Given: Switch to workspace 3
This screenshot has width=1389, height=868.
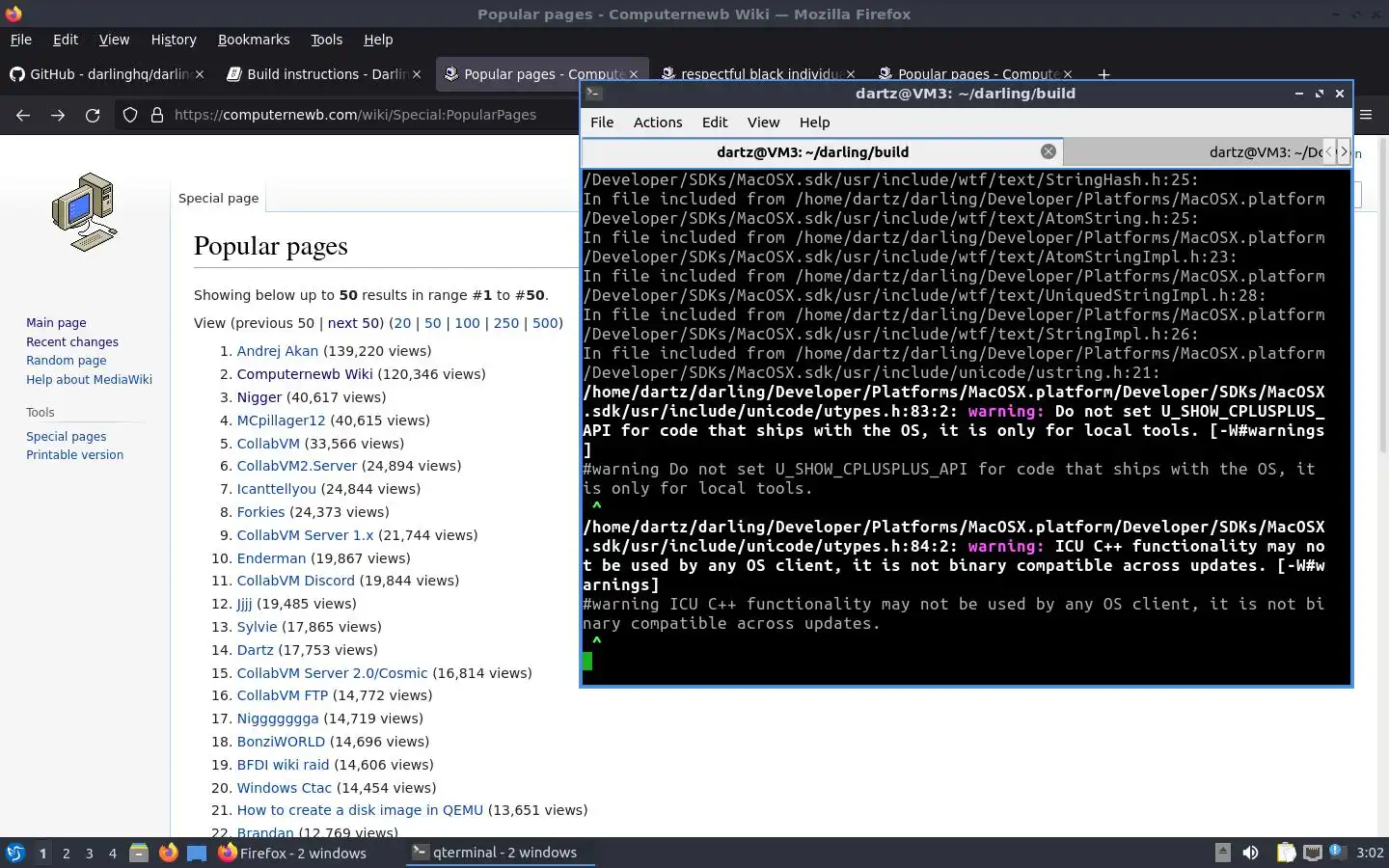Looking at the screenshot, I should click(90, 853).
